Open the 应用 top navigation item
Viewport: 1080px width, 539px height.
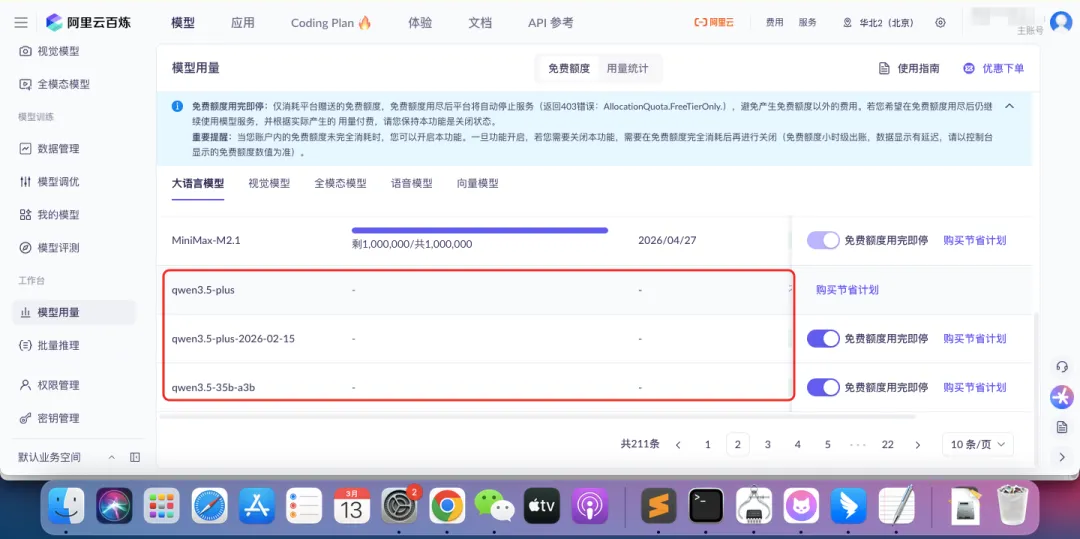pyautogui.click(x=242, y=23)
